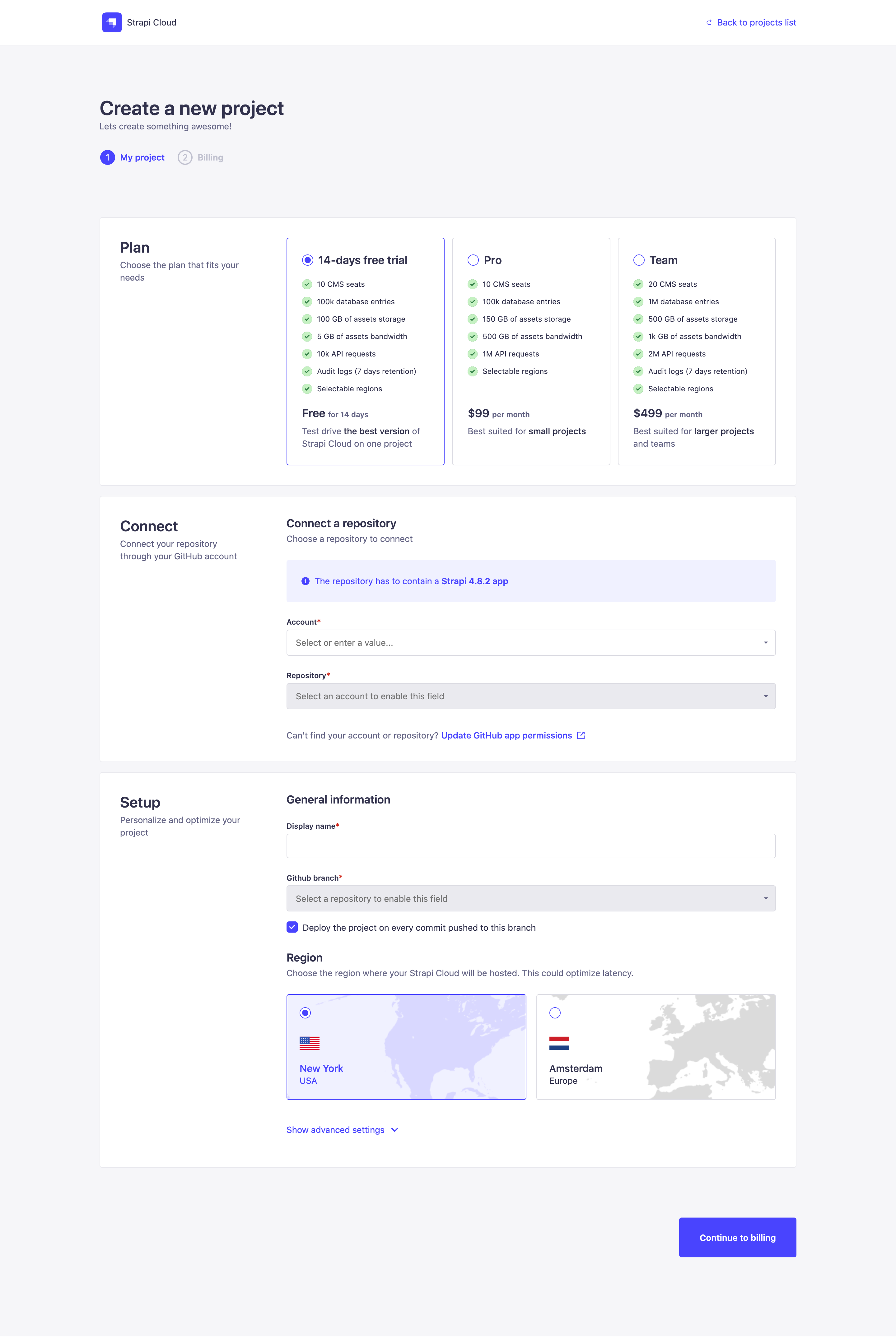Select the Amsterdam Europe region card map
The height and width of the screenshot is (1337, 896).
coord(656,1047)
